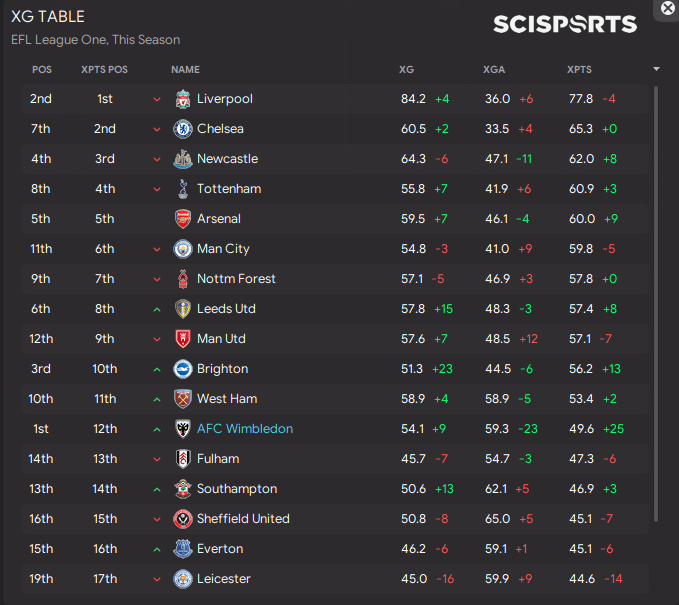Image resolution: width=679 pixels, height=605 pixels.
Task: Click the Leicester club crest
Action: (183, 579)
